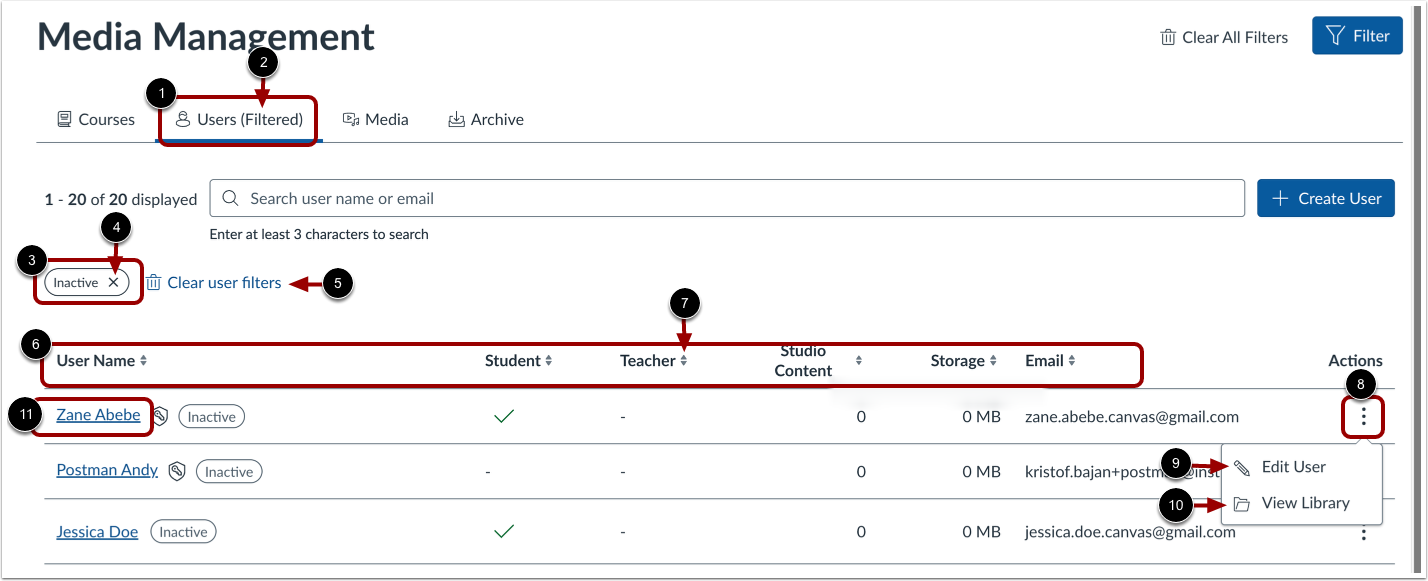The image size is (1428, 581).
Task: Expand the Studio Content sort control
Action: [858, 360]
